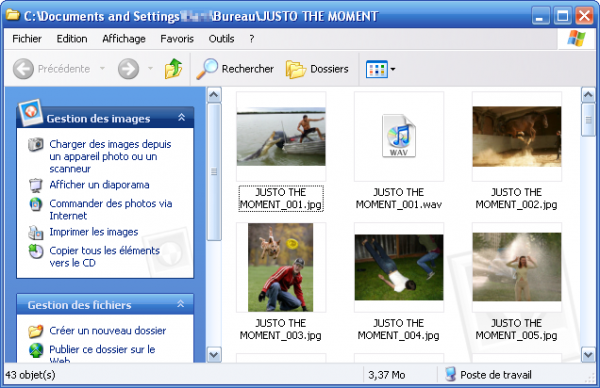Click Copier tous les éléments vers le CD
Viewport: 600px width, 388px height.
(x=104, y=257)
